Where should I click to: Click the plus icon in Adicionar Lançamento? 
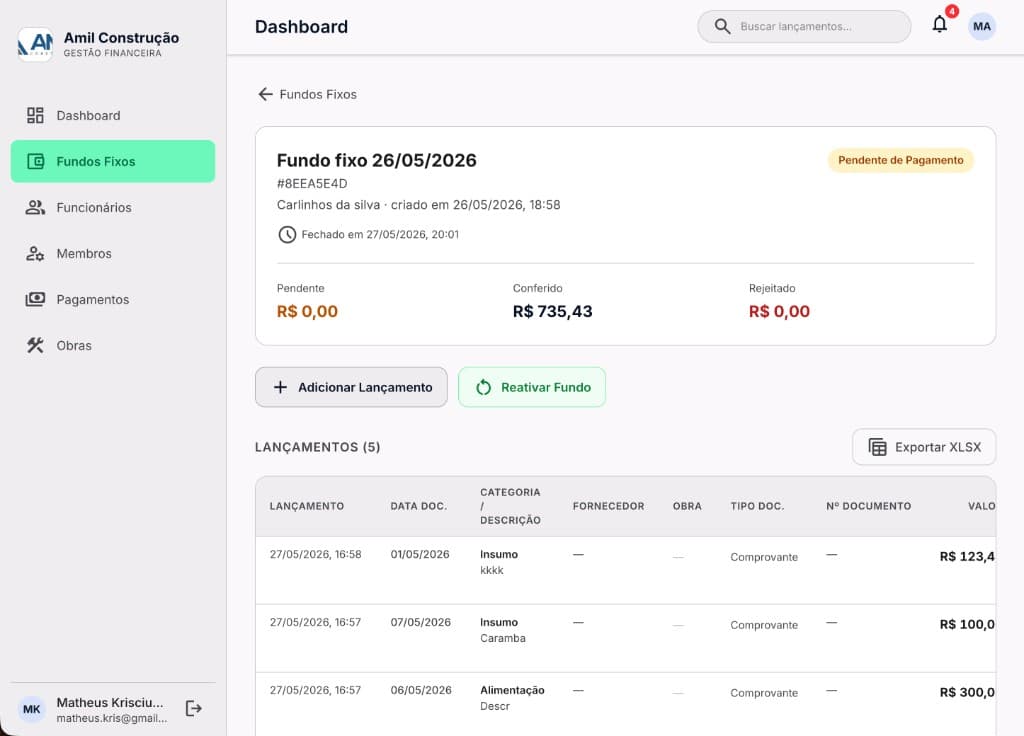280,387
